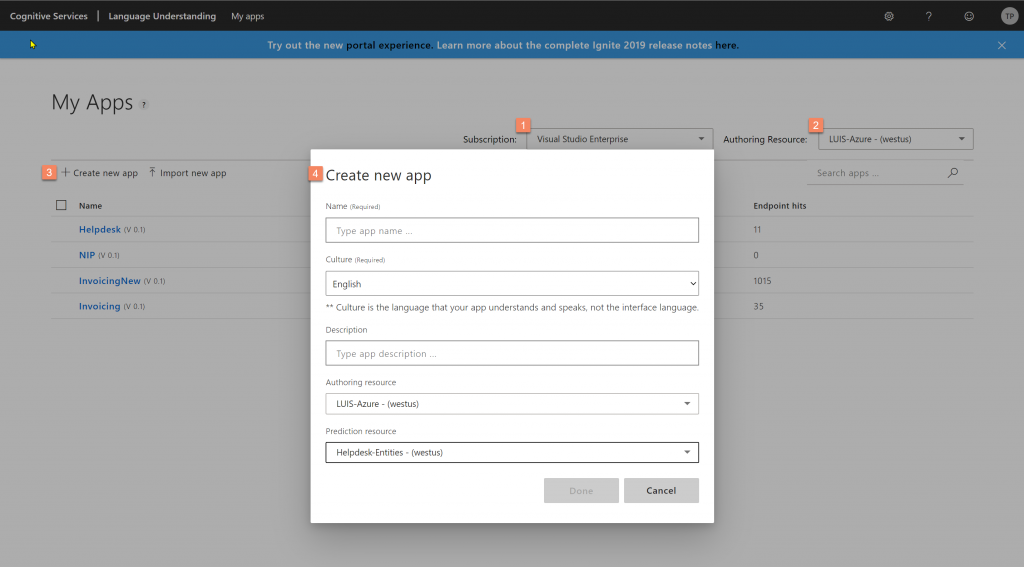Screen dimensions: 1024x567
Task: Click the My Apps help icon
Action: pyautogui.click(x=144, y=105)
